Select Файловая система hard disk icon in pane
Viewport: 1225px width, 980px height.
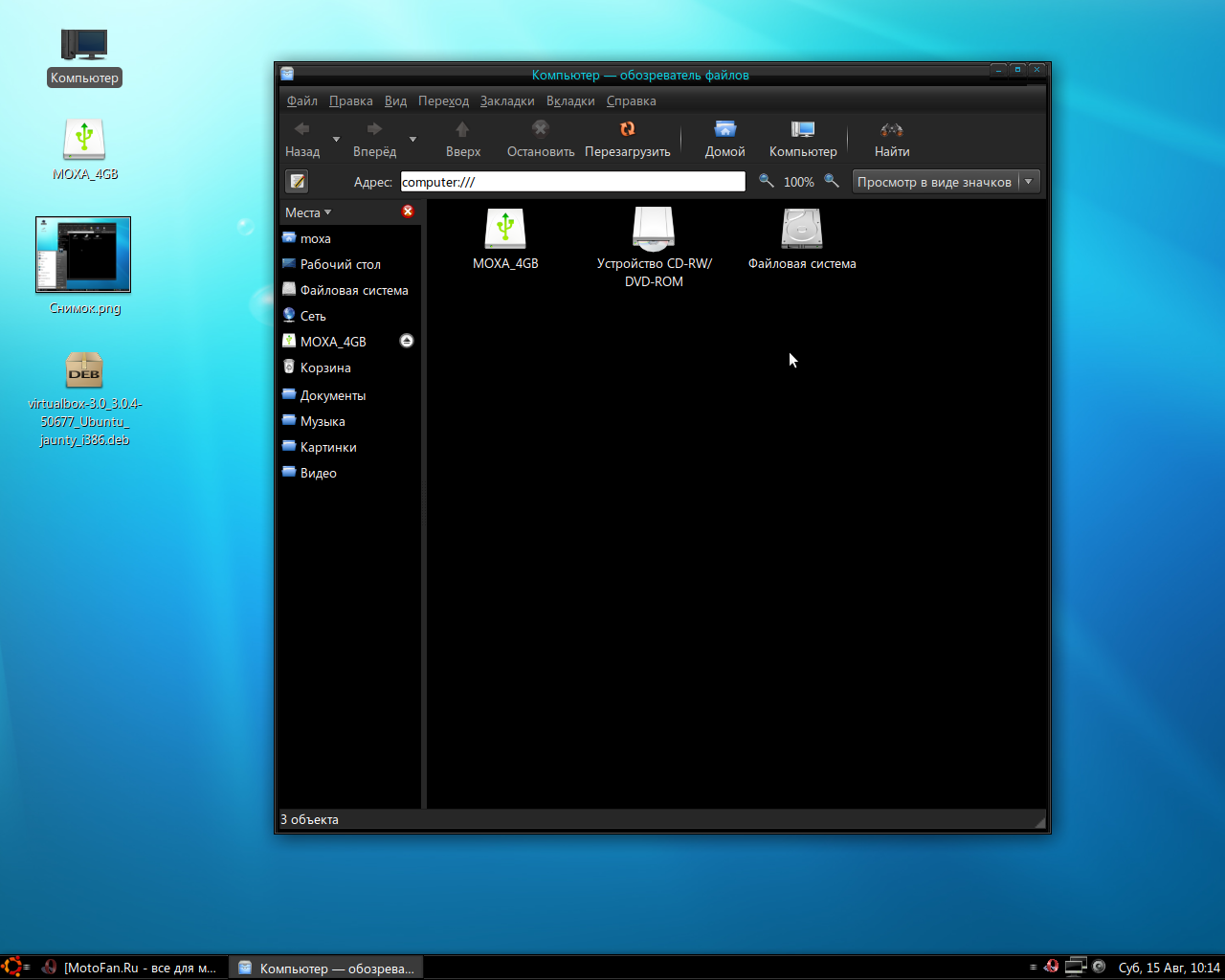(802, 229)
